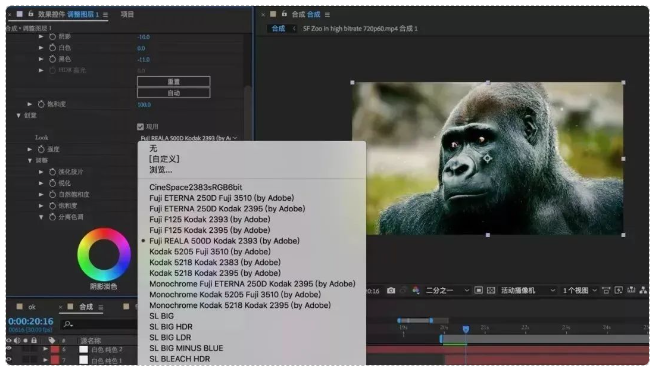The image size is (656, 370).
Task: Click the stopwatch beside 饱和度 value 100.0
Action: point(41,104)
